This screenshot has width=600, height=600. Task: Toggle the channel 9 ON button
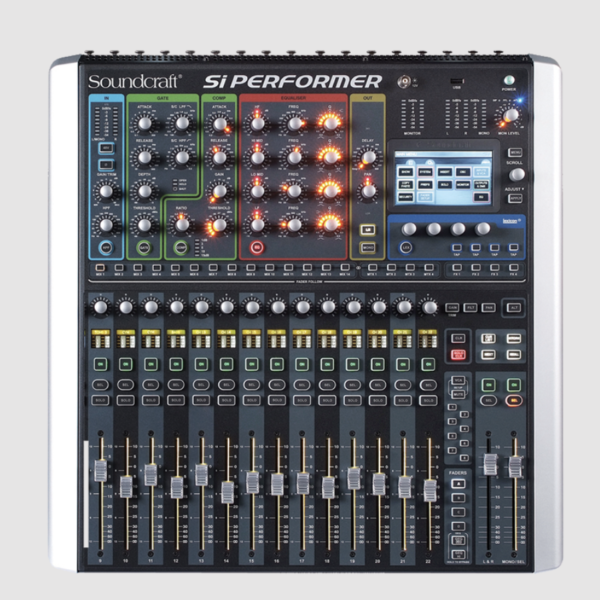(101, 364)
